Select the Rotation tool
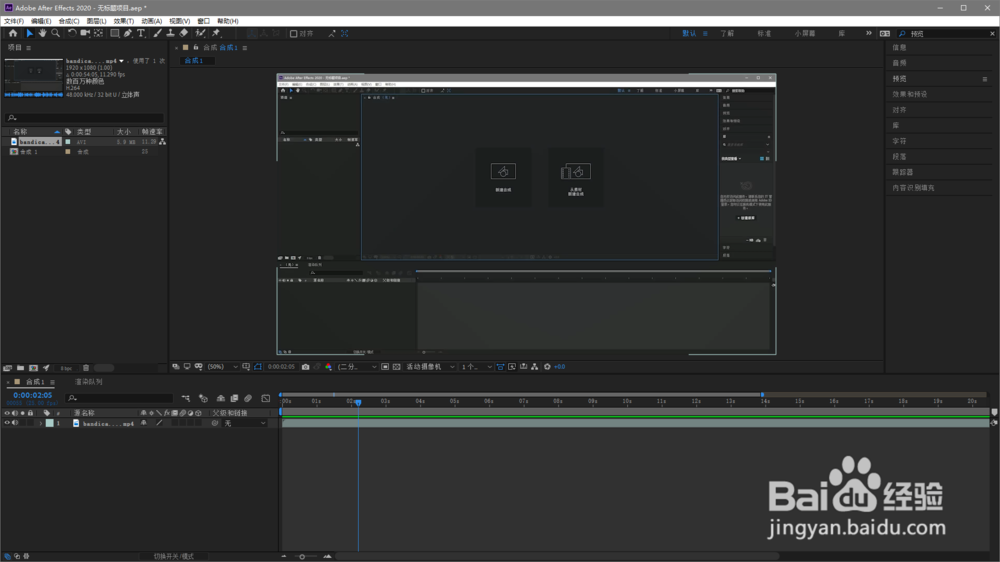1000x562 pixels. (71, 33)
